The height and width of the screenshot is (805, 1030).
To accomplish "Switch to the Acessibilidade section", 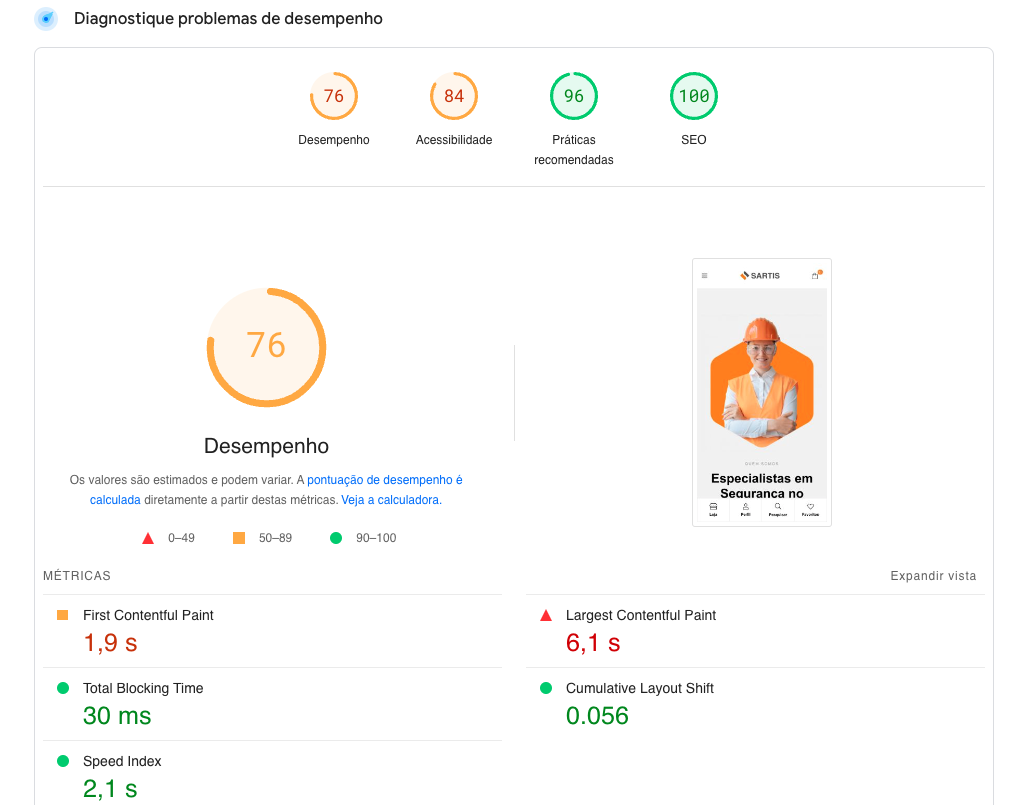I will pos(453,96).
